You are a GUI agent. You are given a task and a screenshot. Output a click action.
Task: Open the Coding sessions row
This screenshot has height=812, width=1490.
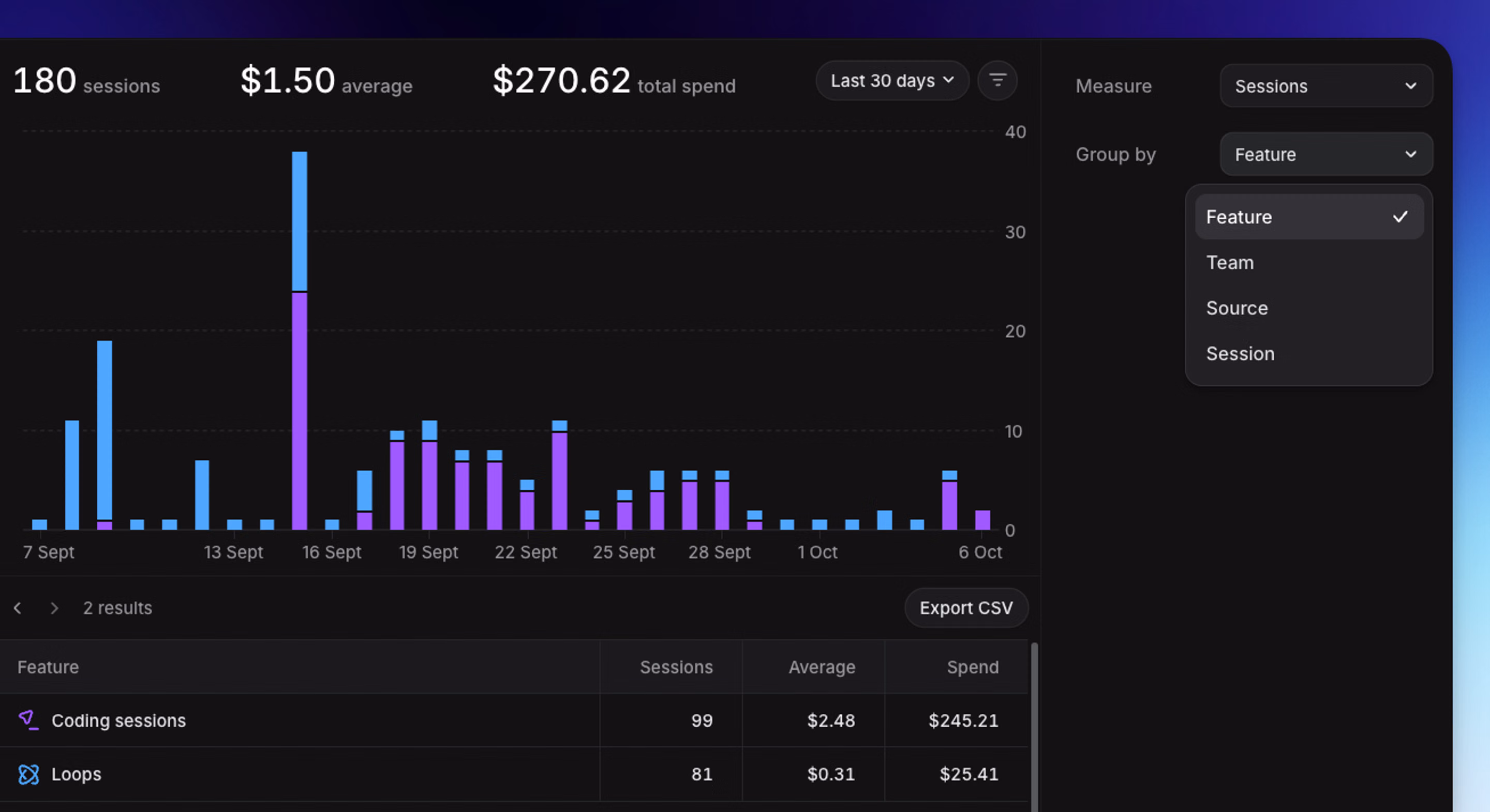click(514, 720)
